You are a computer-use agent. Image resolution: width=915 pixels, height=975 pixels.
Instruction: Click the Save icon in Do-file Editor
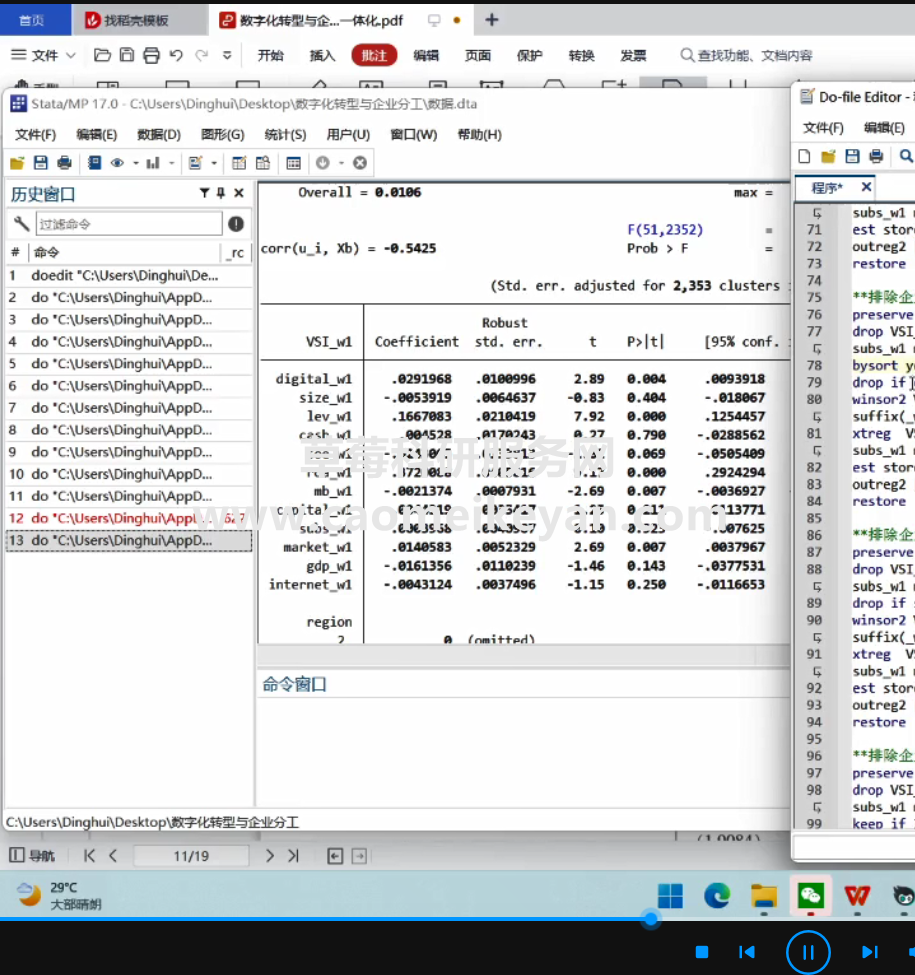pos(852,156)
